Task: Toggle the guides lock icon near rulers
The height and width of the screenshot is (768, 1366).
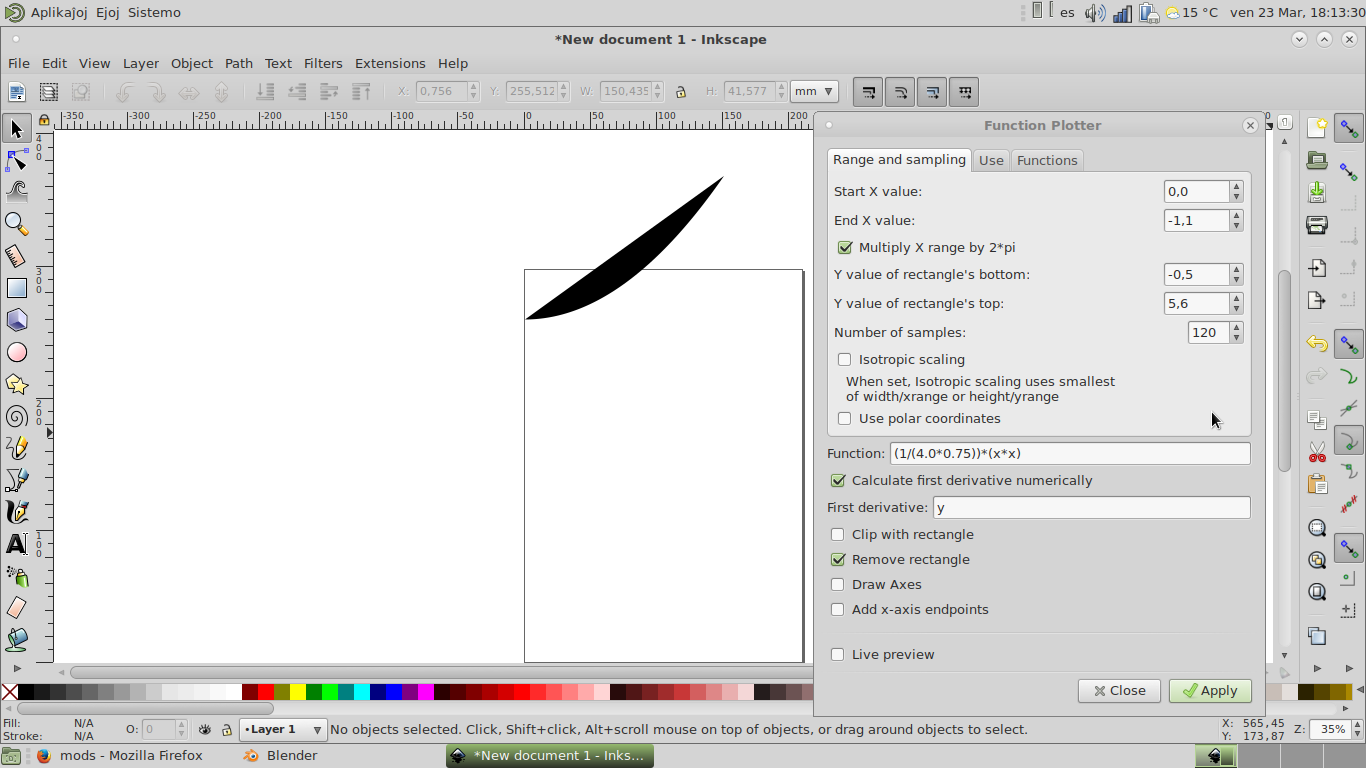Action: point(44,120)
